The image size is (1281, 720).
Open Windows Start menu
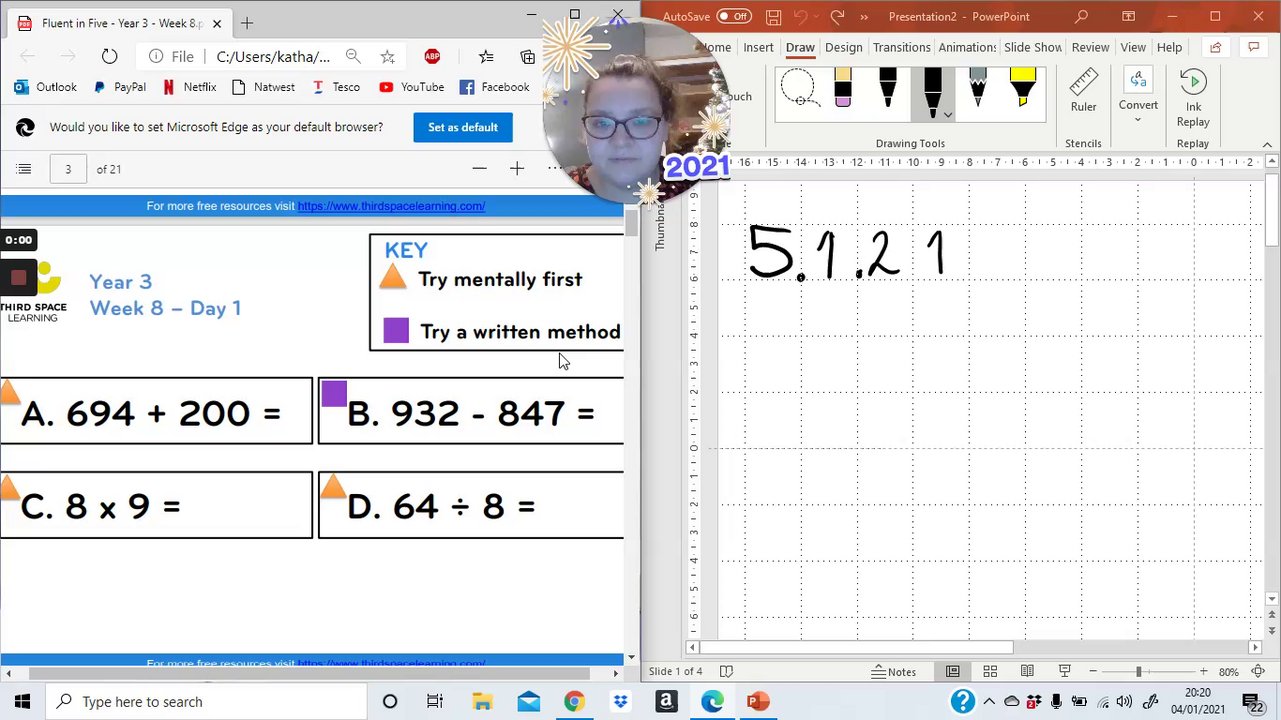pos(22,702)
